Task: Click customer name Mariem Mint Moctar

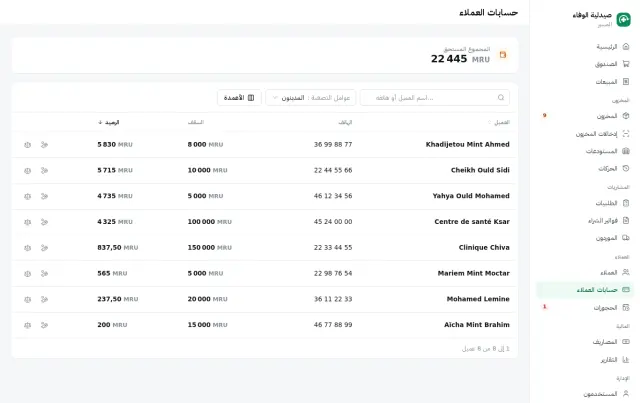Action: [473, 273]
